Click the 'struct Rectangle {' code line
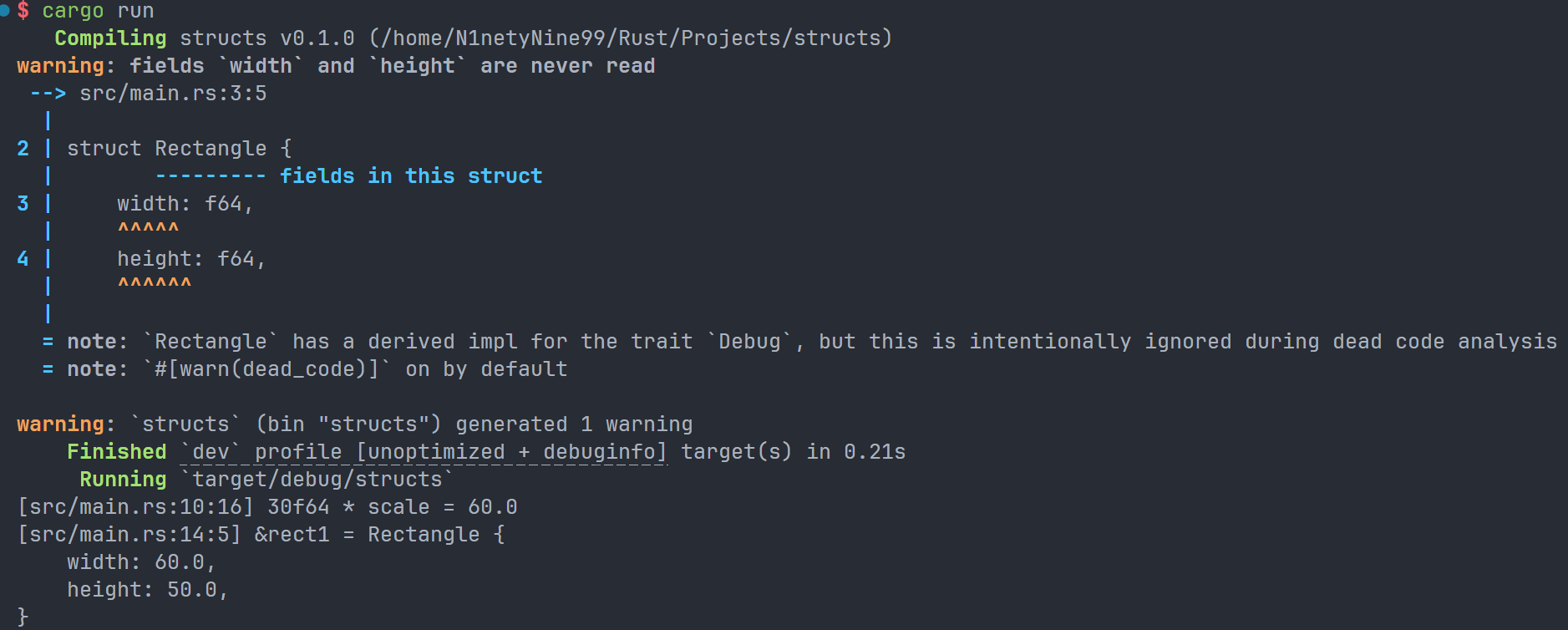The height and width of the screenshot is (630, 1568). (x=179, y=149)
